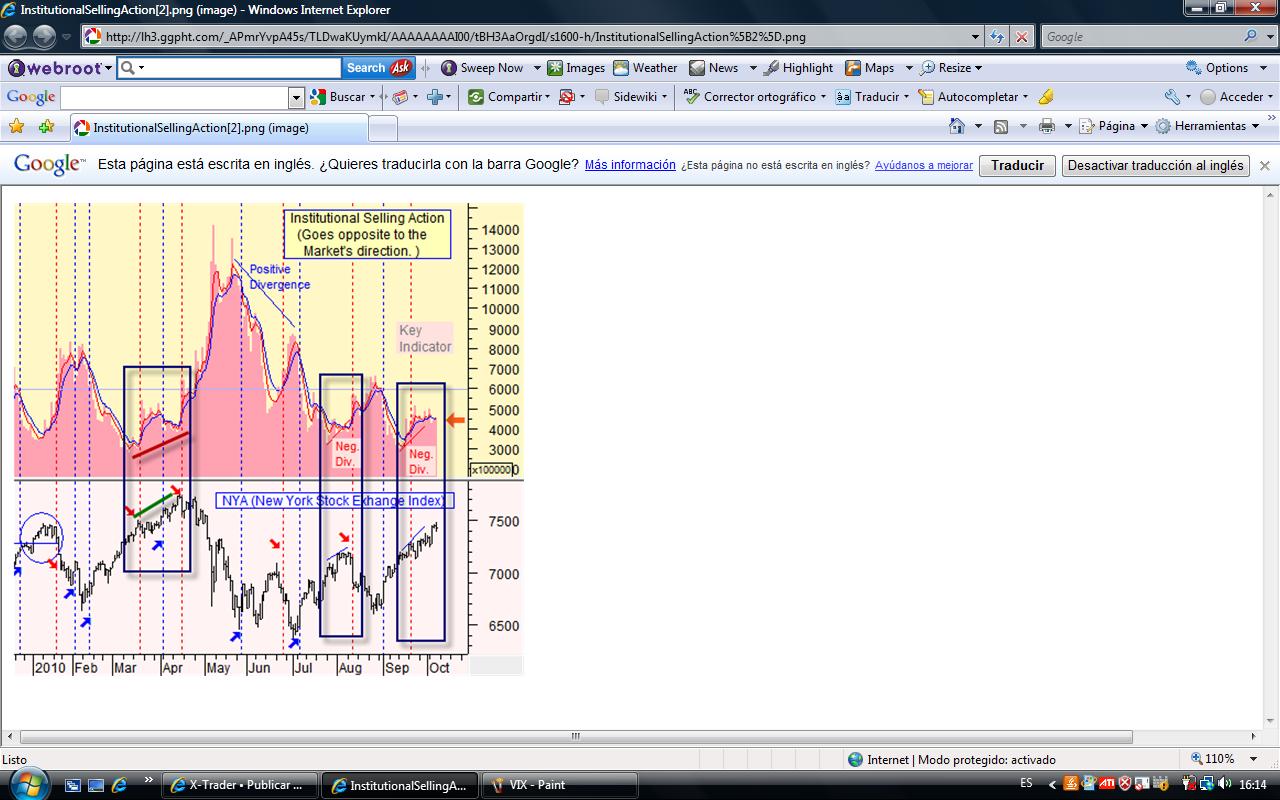Open the blank new tab button

pyautogui.click(x=383, y=128)
